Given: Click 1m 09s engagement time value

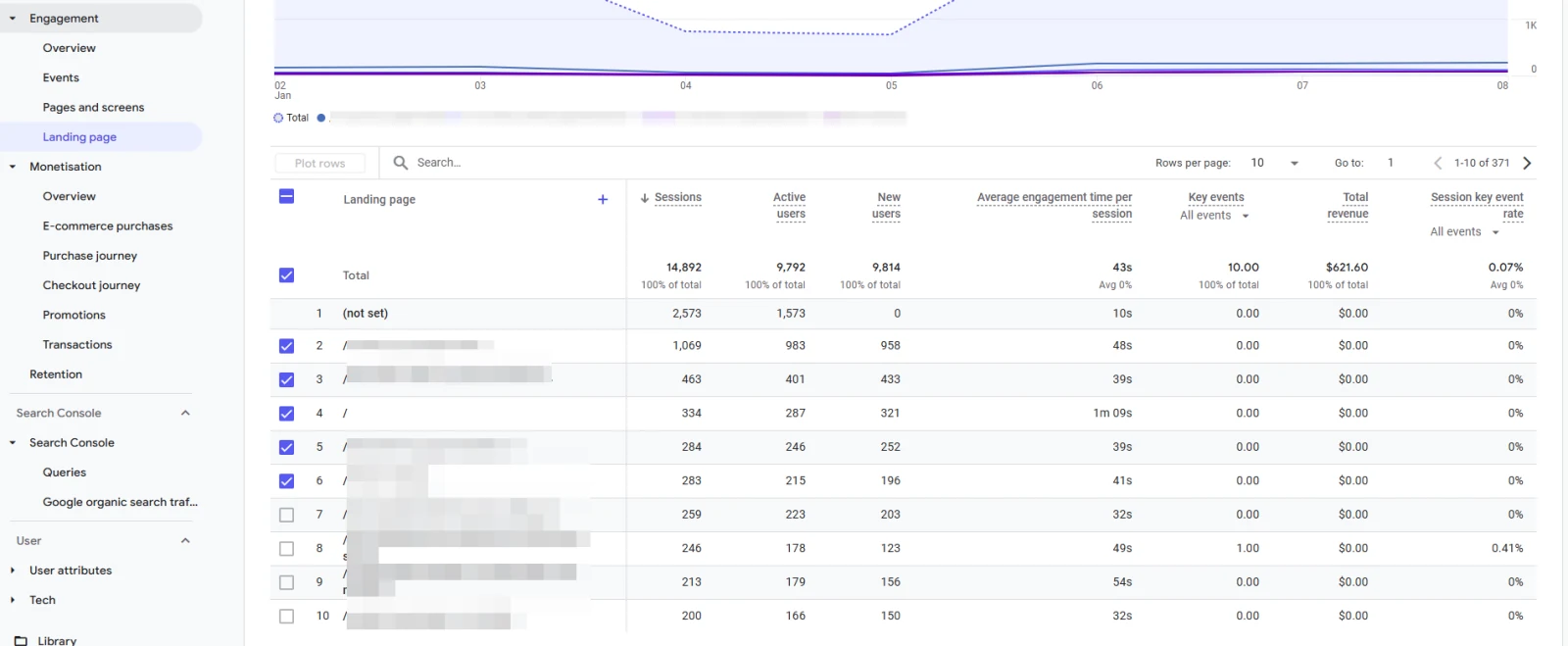Looking at the screenshot, I should click(1112, 414).
